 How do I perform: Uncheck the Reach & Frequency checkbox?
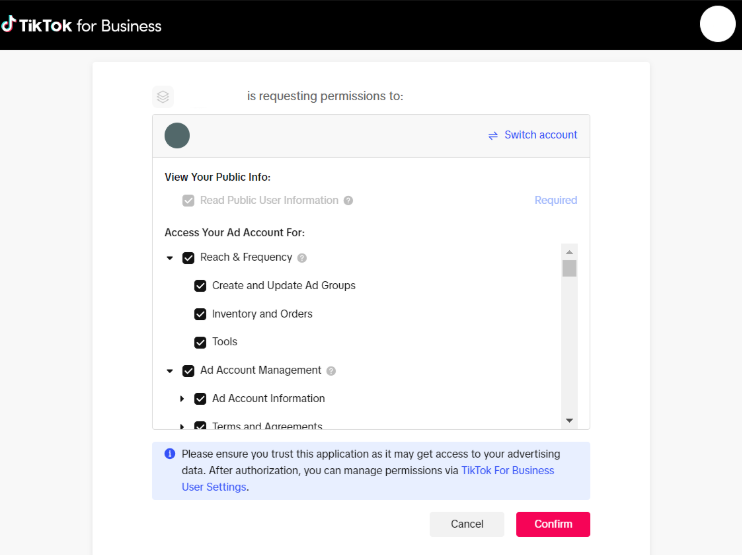188,258
